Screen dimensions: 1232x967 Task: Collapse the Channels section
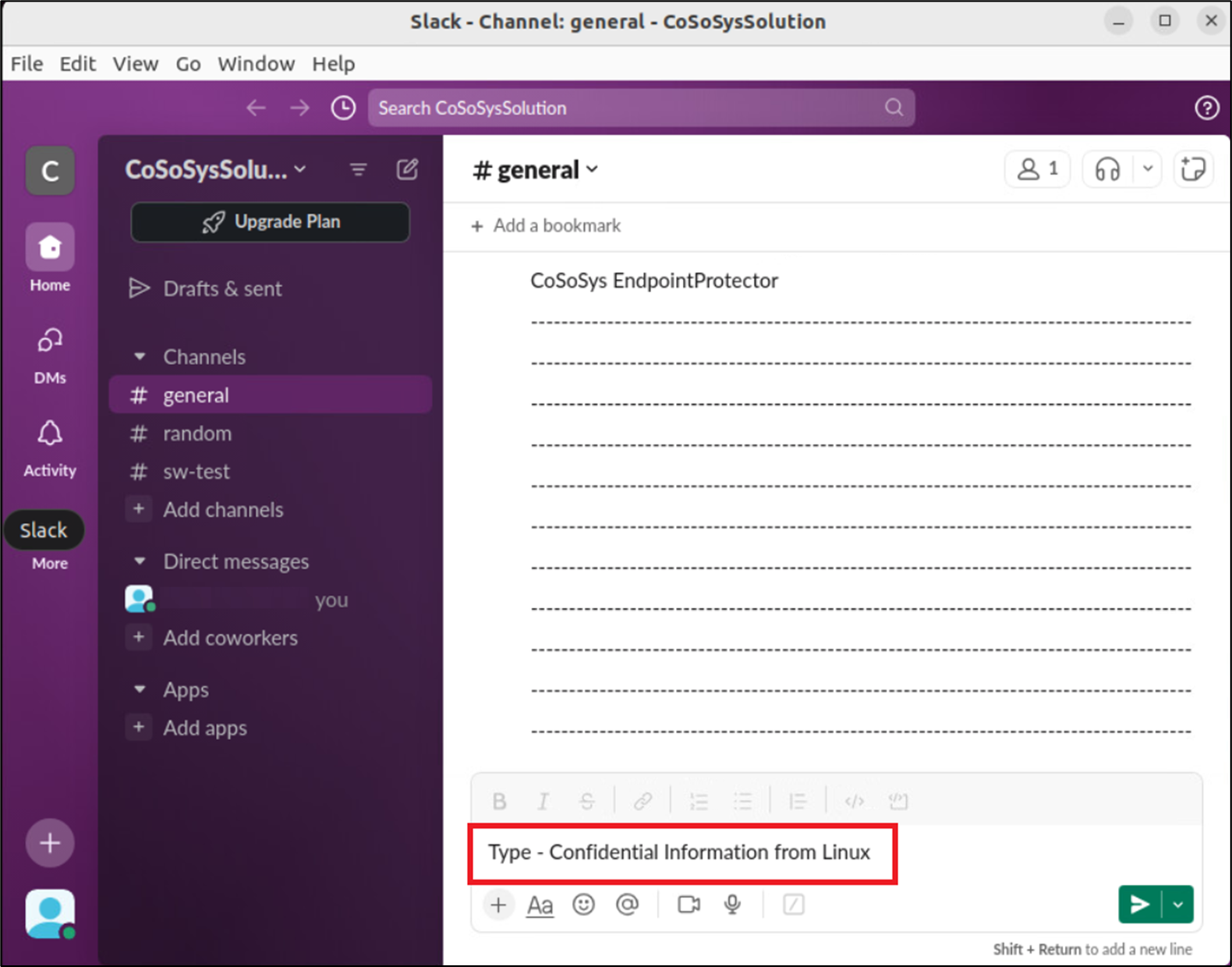tap(140, 356)
